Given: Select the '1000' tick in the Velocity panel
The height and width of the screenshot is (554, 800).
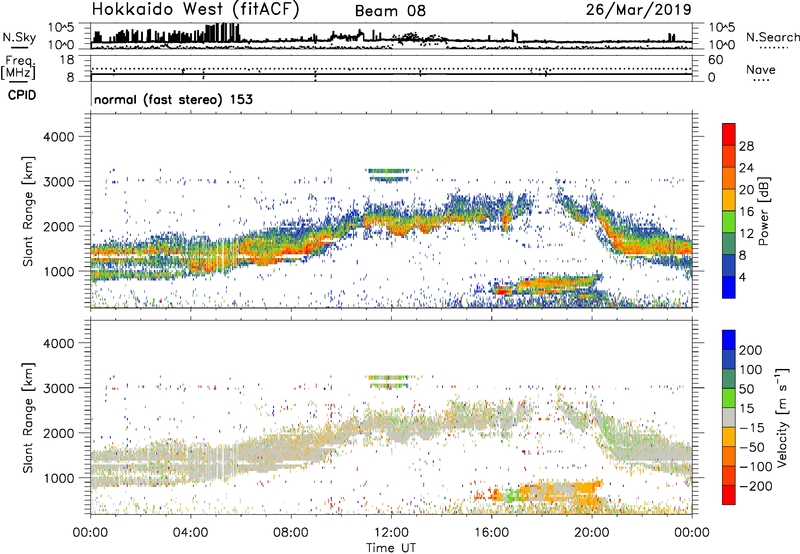Looking at the screenshot, I should pos(58,478).
